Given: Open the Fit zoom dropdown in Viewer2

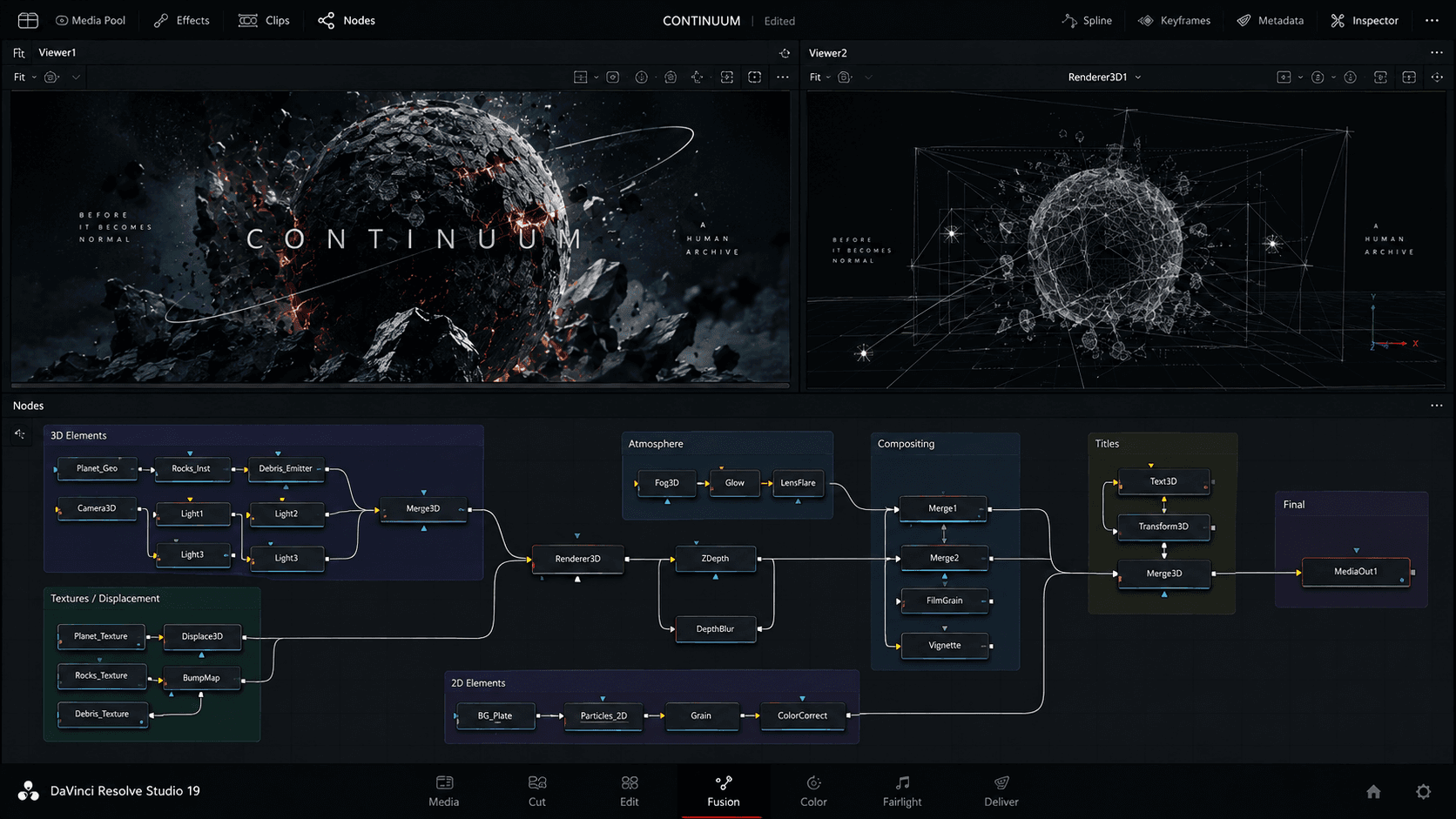Looking at the screenshot, I should 820,77.
